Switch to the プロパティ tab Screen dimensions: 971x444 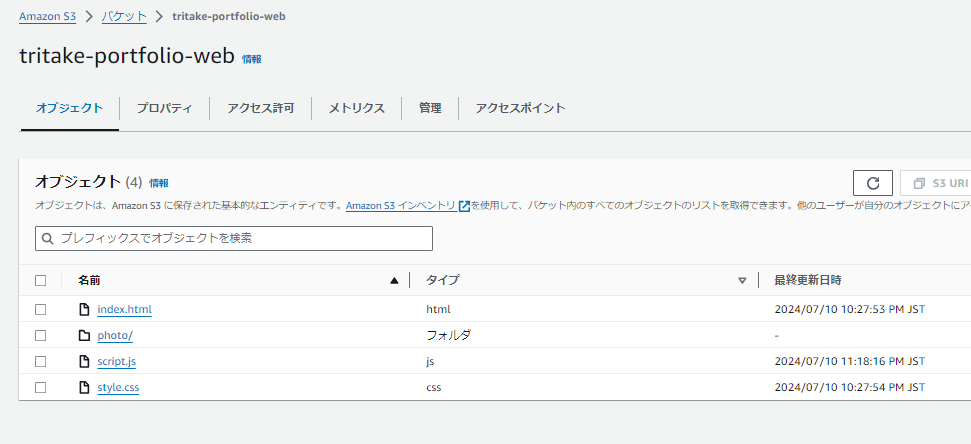click(164, 108)
